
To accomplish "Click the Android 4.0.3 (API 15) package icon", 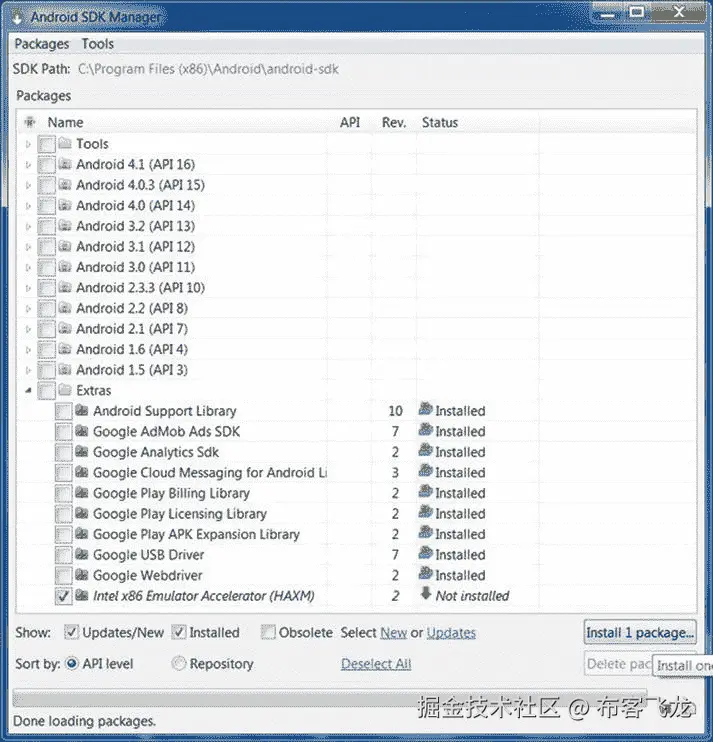I will (x=65, y=185).
